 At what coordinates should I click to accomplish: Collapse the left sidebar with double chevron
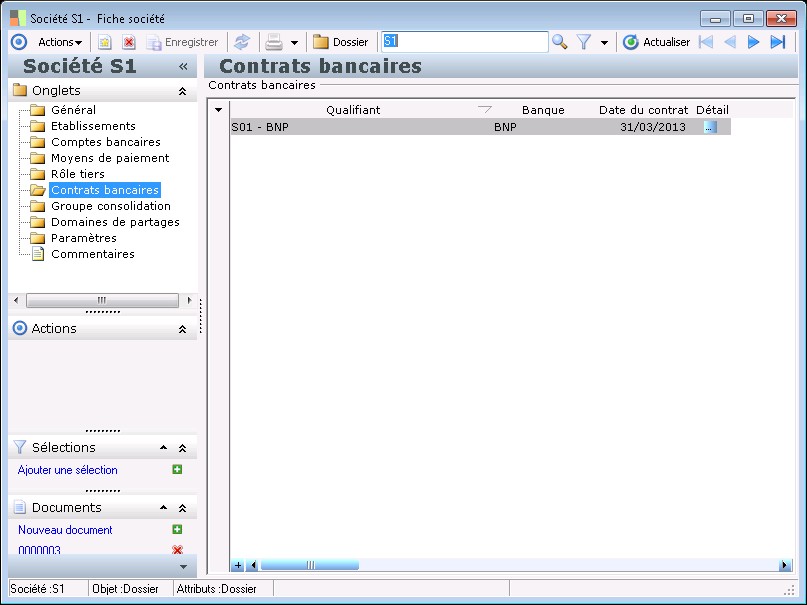(x=183, y=66)
